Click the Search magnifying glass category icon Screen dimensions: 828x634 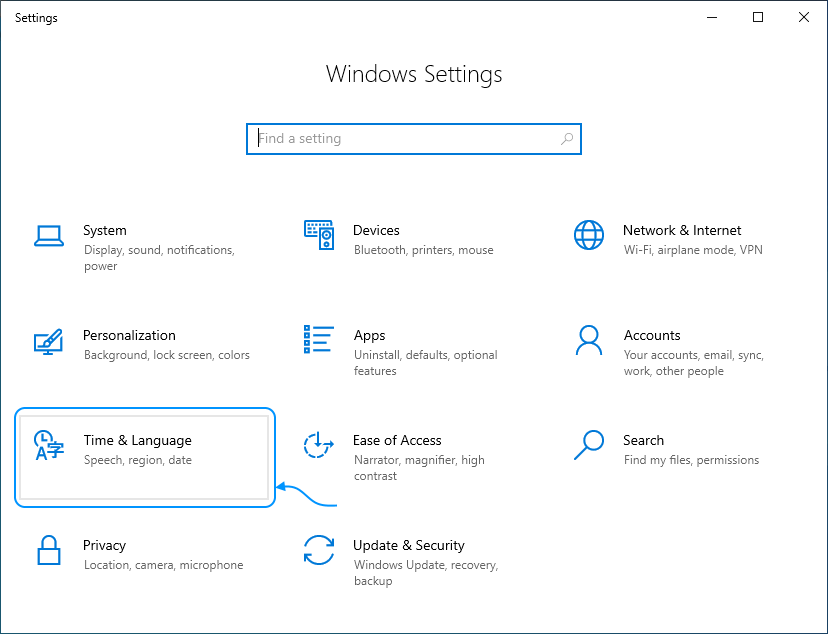[589, 445]
